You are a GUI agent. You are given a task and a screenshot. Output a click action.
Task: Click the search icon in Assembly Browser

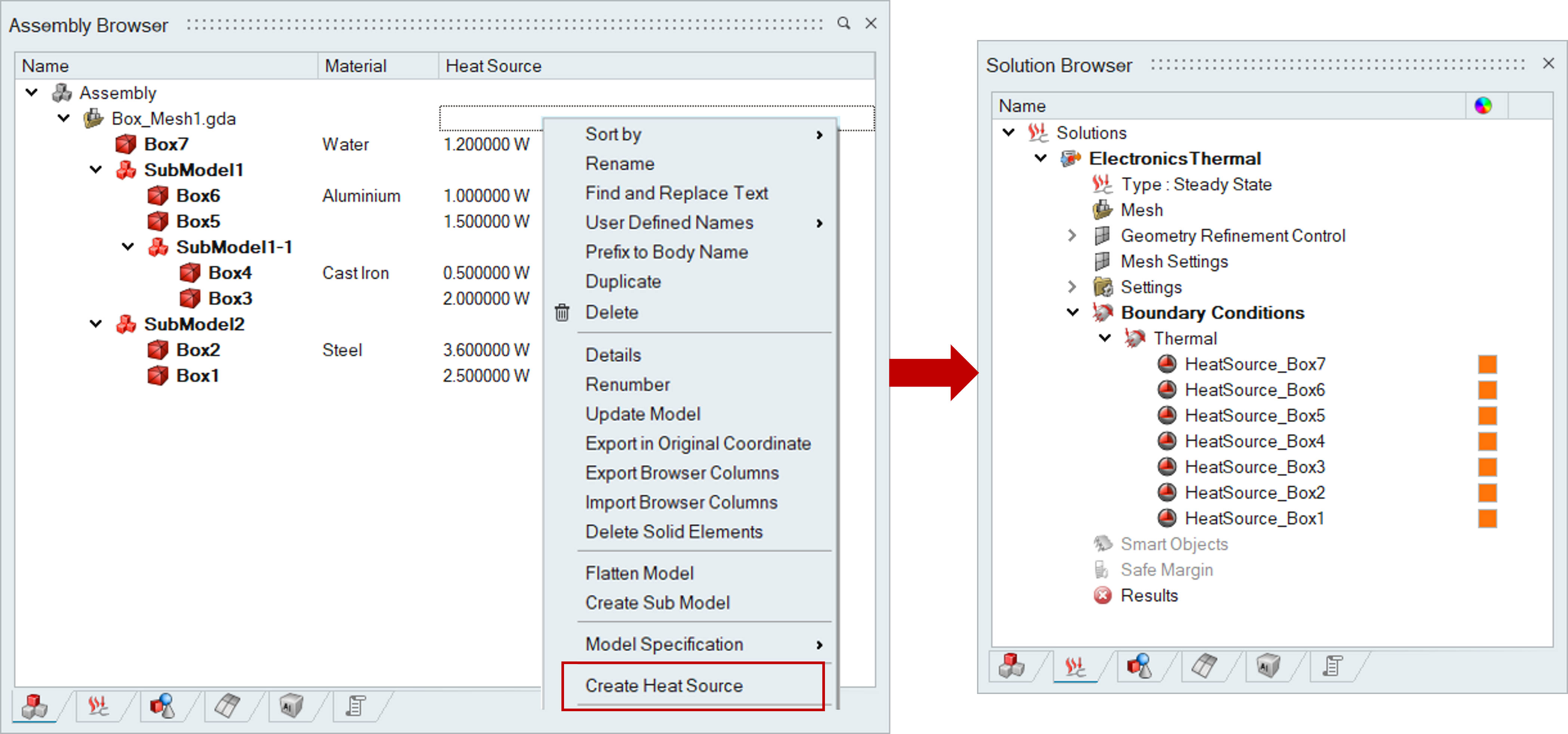coord(843,23)
